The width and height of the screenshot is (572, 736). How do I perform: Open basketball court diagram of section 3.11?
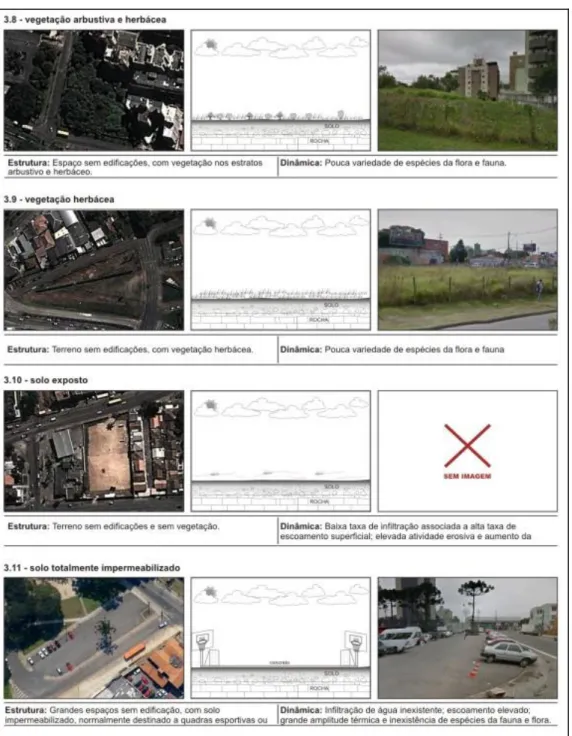281,638
